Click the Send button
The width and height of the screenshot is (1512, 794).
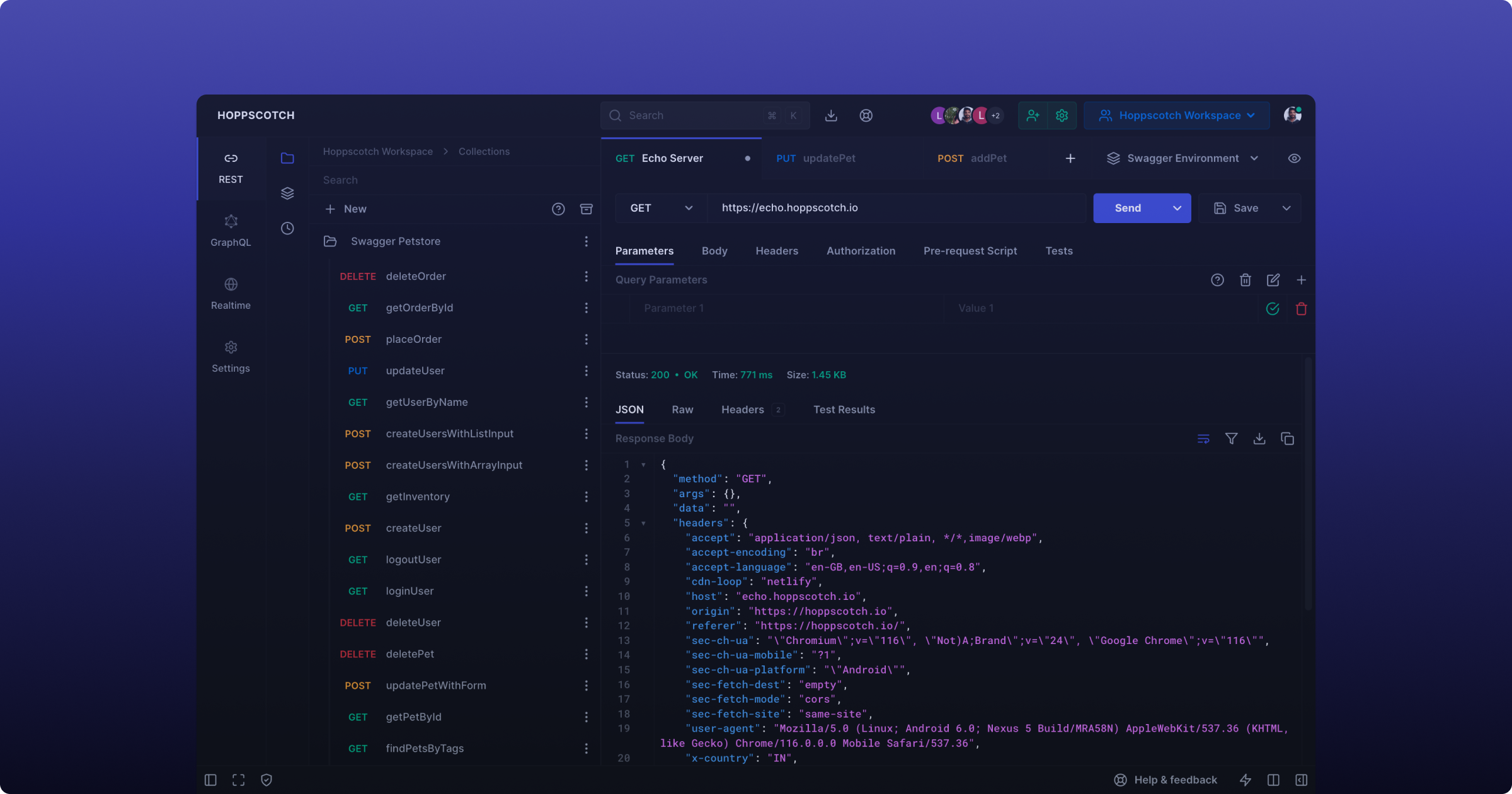click(x=1128, y=208)
